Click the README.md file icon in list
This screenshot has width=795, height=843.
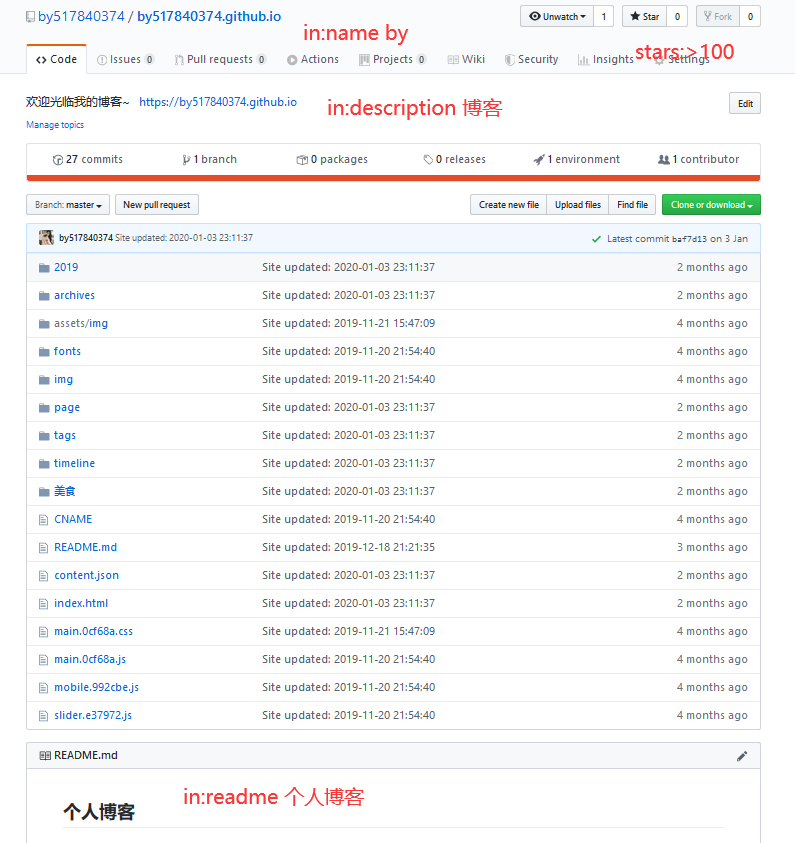pyautogui.click(x=44, y=548)
